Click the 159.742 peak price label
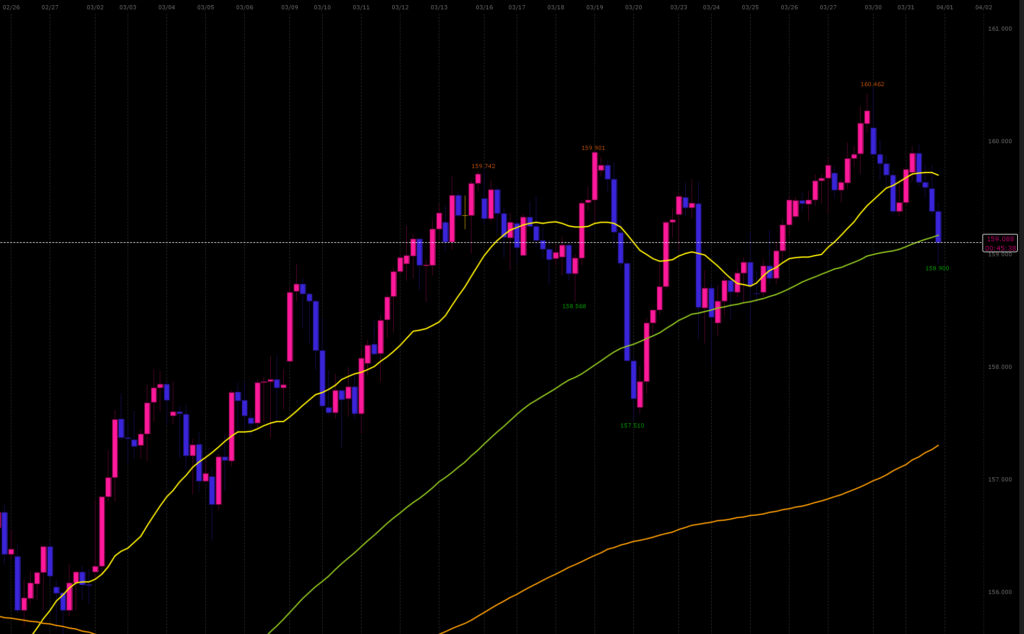 [483, 166]
